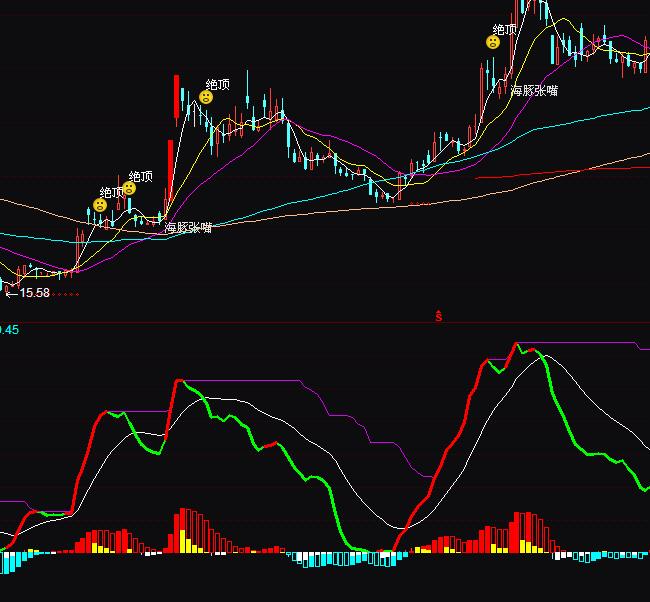
Task: Click the arrow beside the 15.58 low price
Action: 11,293
